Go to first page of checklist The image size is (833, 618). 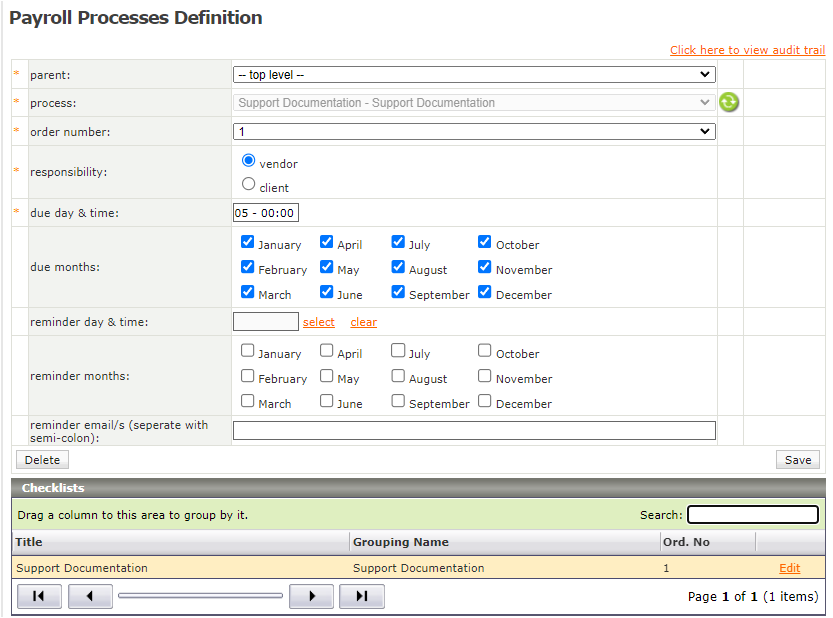39,596
